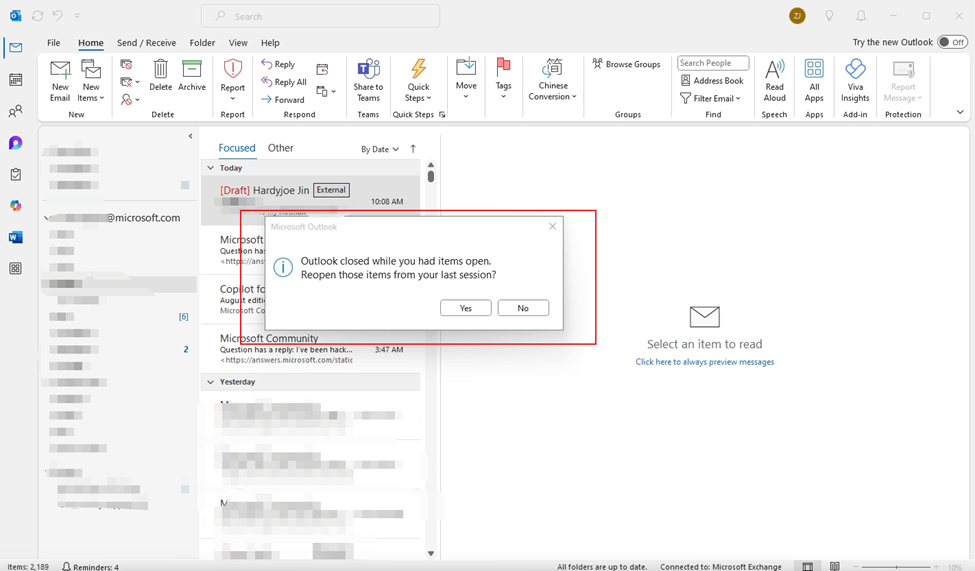
Task: Open Viva Insights add-in
Action: [855, 80]
